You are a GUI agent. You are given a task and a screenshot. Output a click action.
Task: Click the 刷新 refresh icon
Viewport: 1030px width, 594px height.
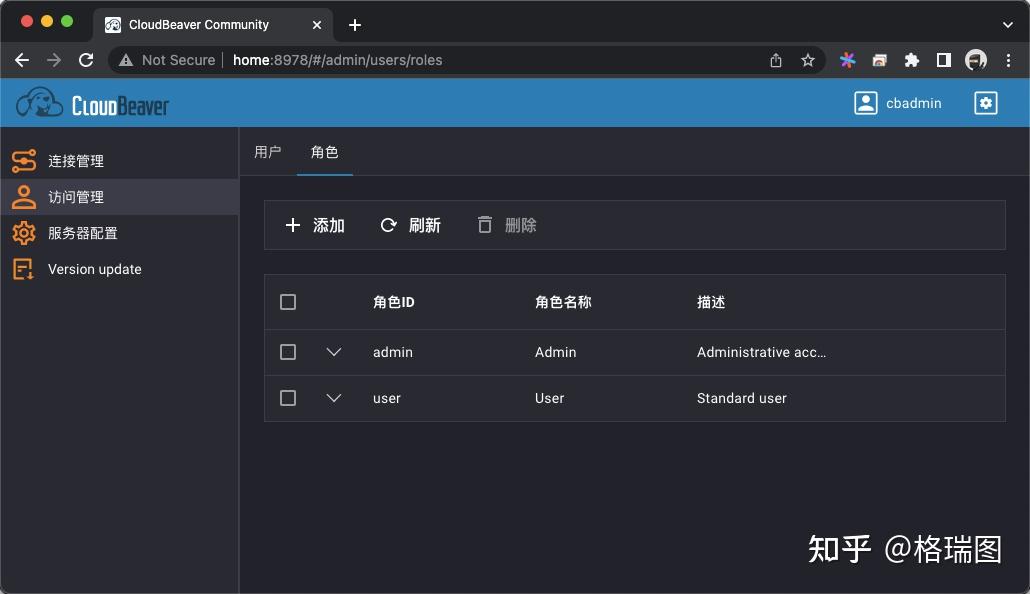(x=388, y=225)
